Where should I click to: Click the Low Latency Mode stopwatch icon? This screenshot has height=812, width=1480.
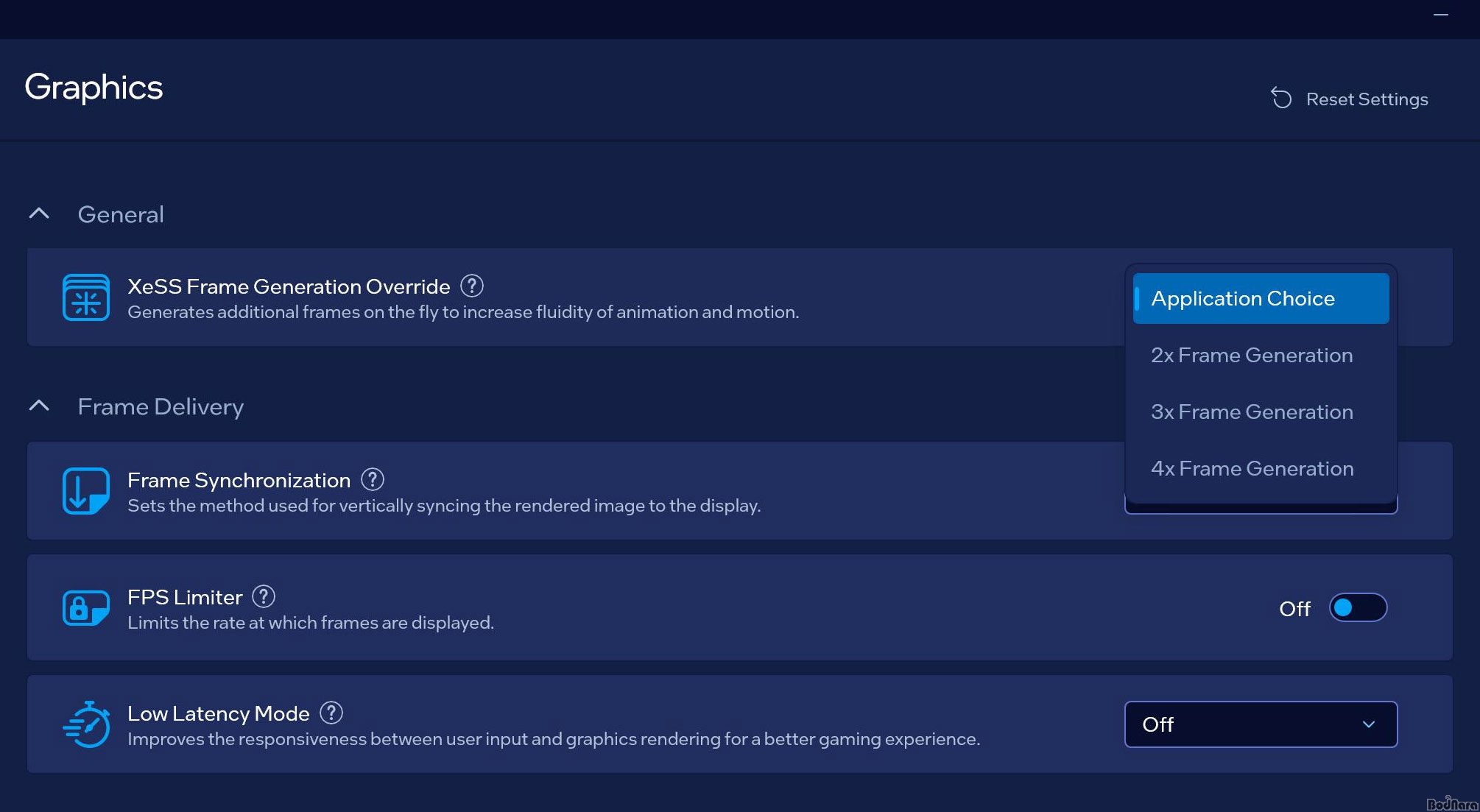(x=86, y=724)
